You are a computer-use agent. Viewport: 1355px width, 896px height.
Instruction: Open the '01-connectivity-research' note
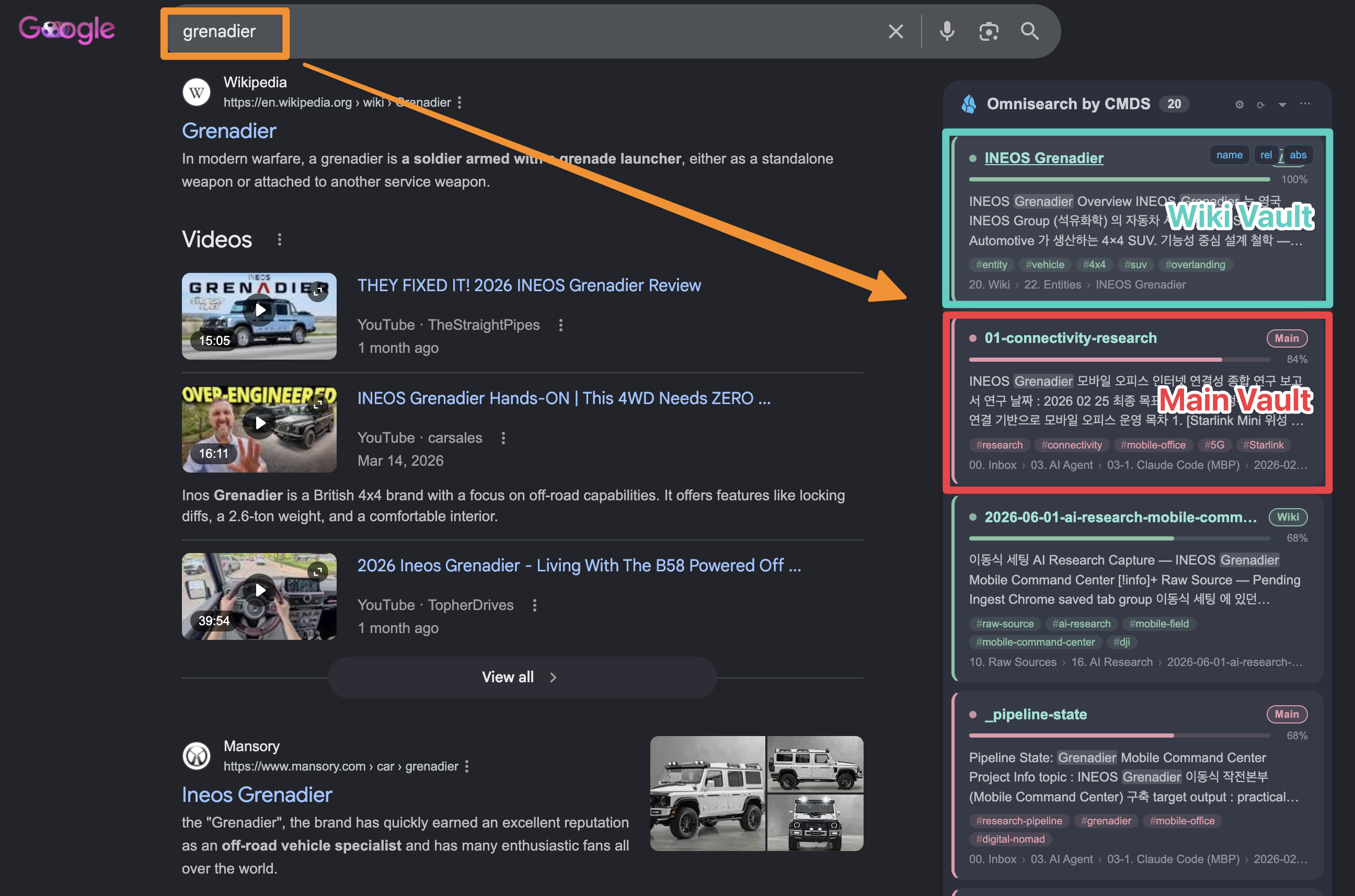[1071, 338]
